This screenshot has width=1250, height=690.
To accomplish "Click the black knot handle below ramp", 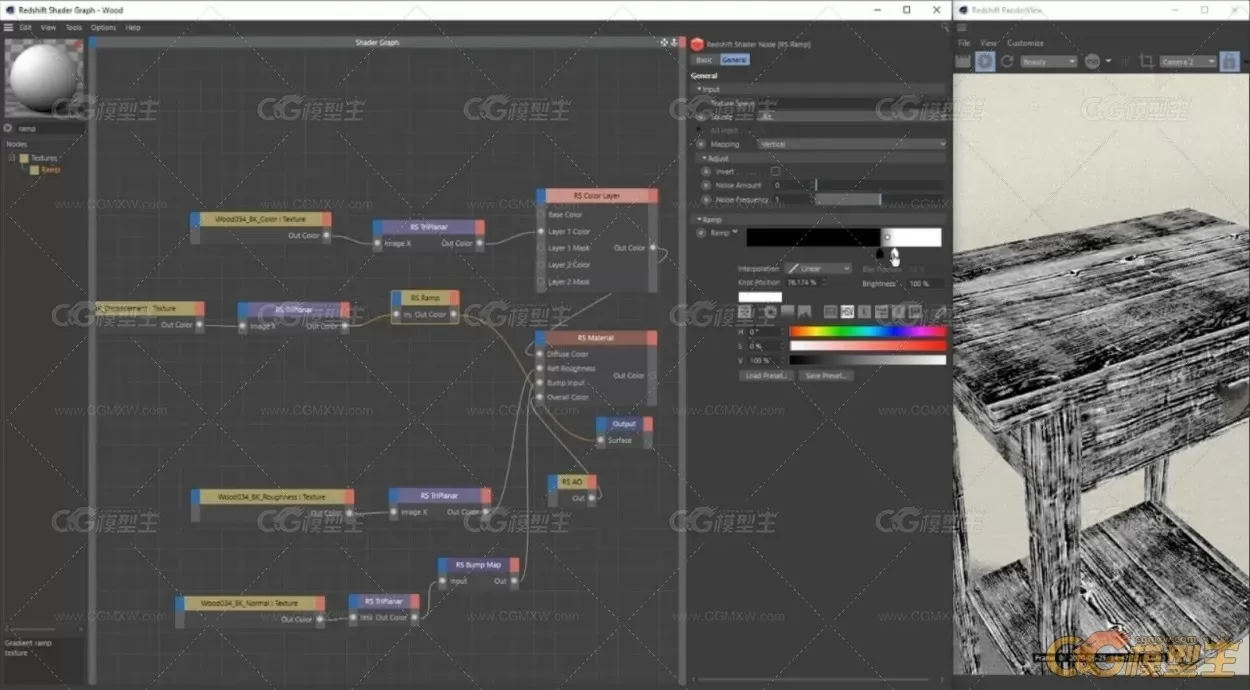I will coord(879,254).
